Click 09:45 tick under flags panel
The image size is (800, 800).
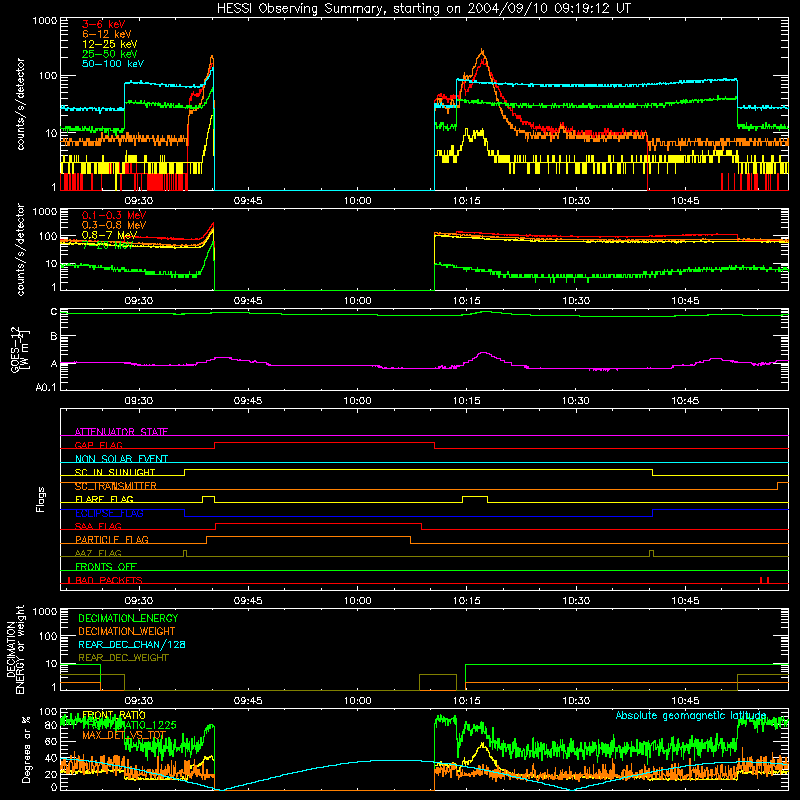(248, 601)
